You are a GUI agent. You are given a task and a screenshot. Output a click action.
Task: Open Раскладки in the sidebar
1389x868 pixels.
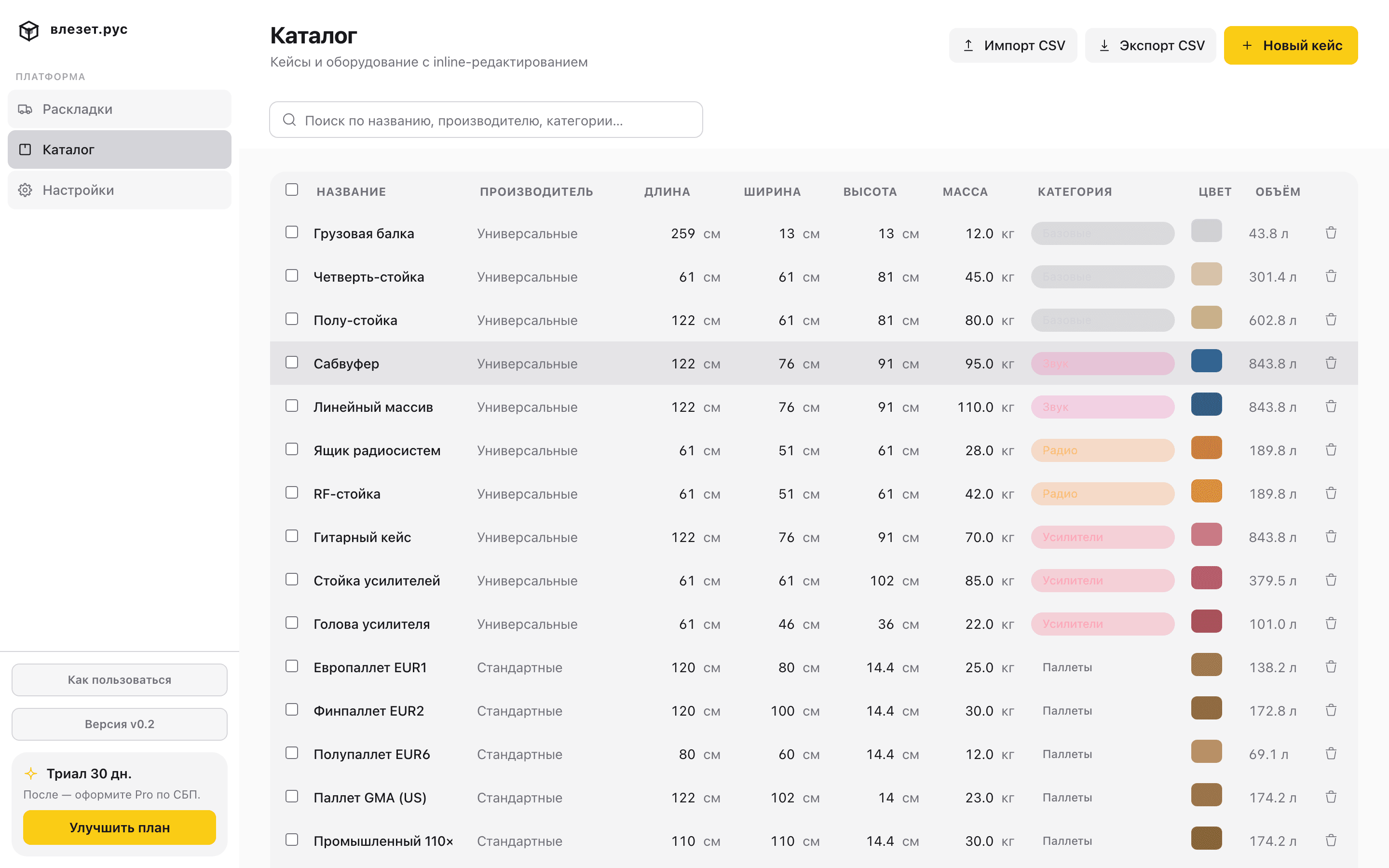[x=120, y=109]
